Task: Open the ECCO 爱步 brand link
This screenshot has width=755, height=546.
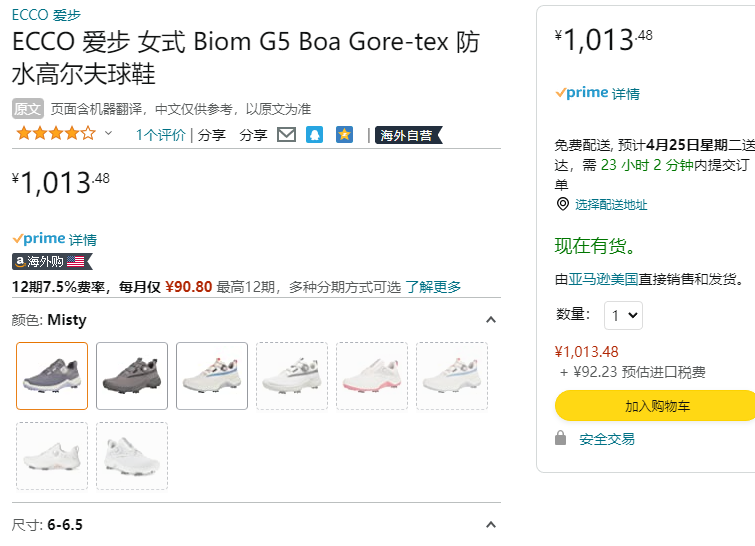Action: [46, 15]
